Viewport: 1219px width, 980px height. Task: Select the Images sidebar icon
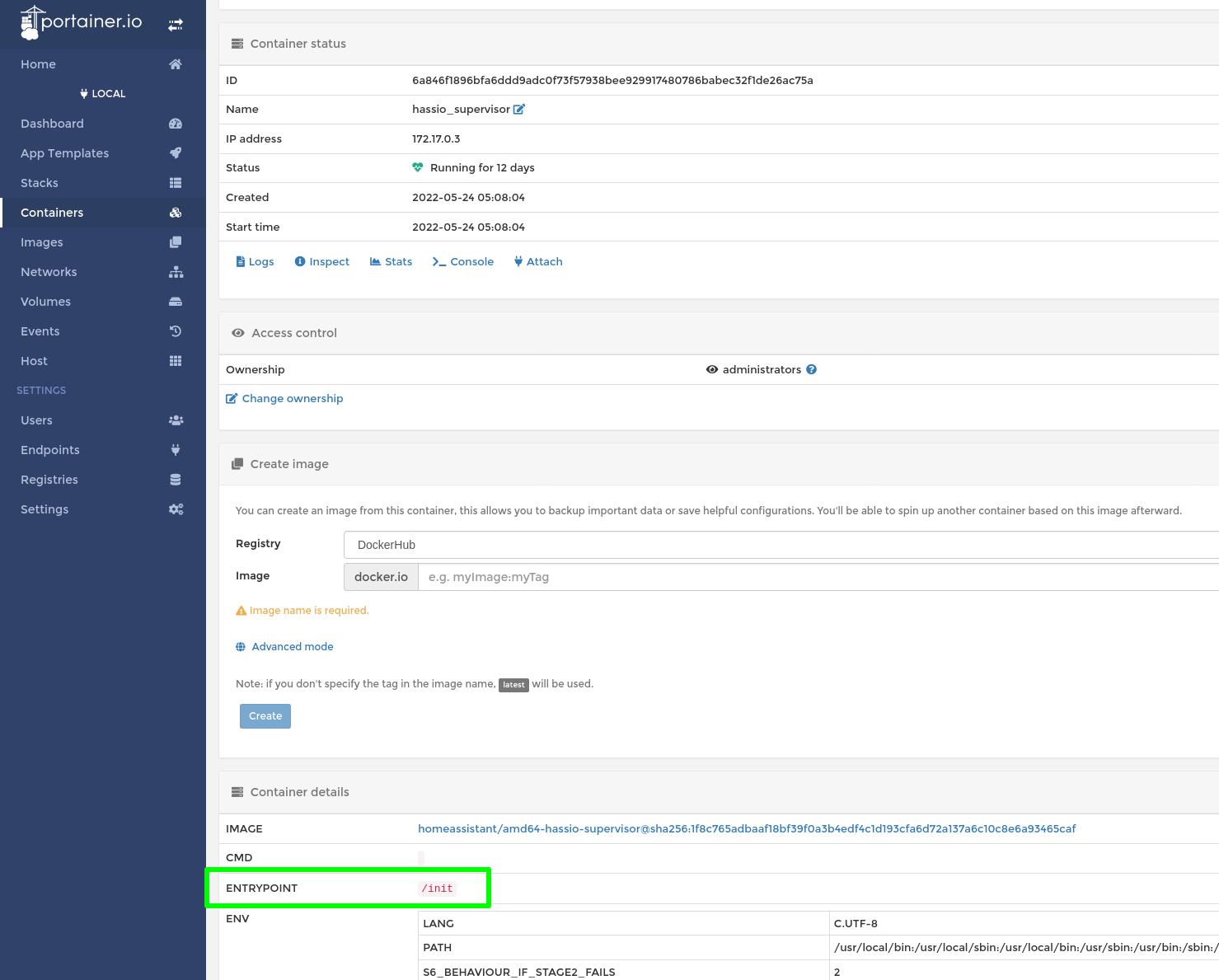[x=175, y=241]
